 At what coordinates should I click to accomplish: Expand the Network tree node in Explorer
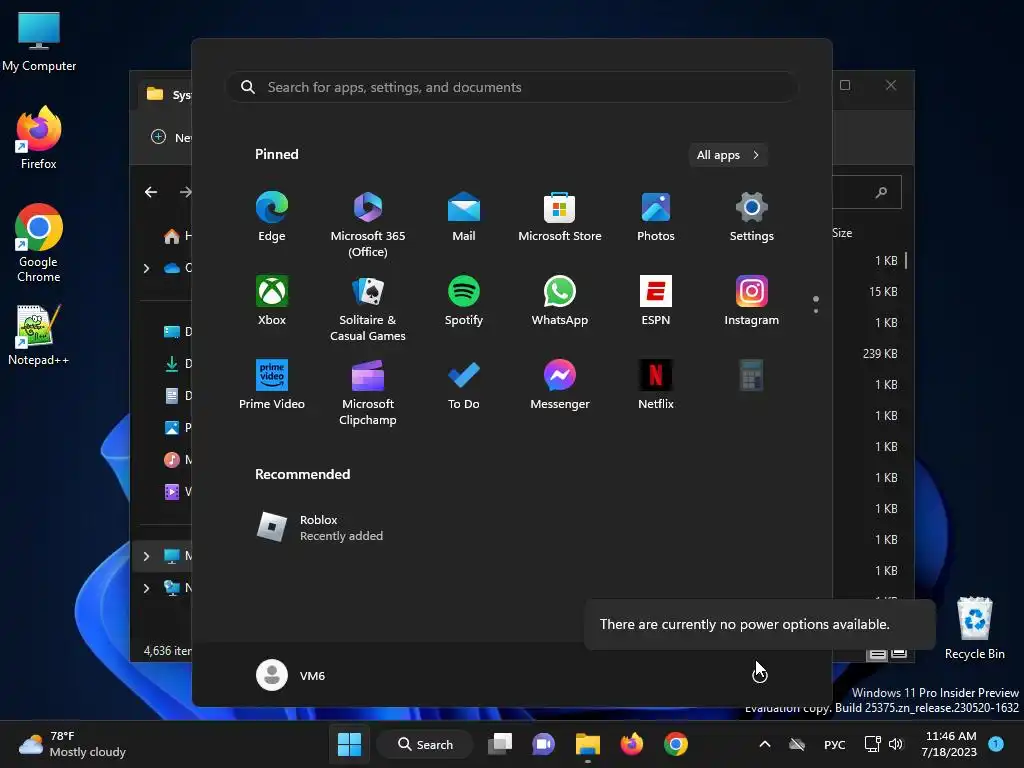146,588
